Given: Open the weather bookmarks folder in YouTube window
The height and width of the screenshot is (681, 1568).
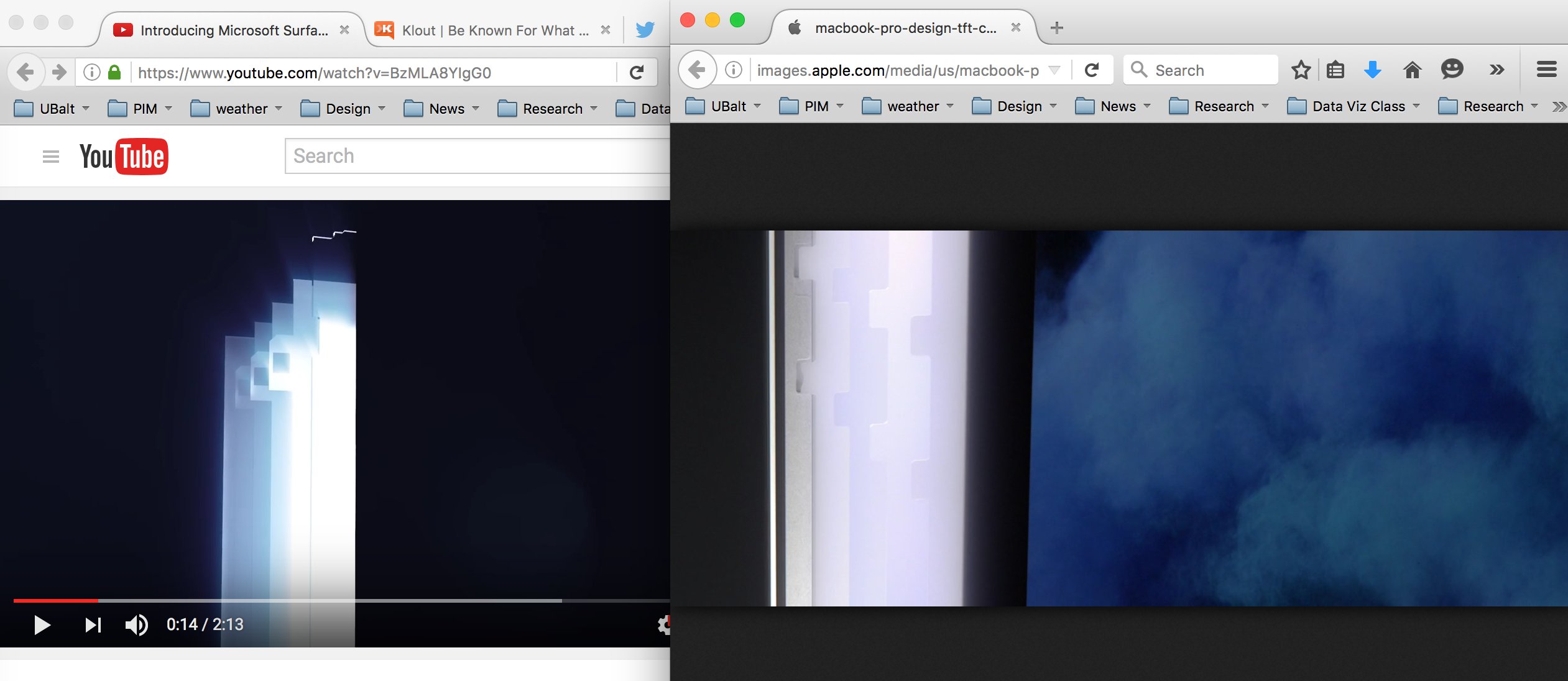Looking at the screenshot, I should (x=236, y=109).
